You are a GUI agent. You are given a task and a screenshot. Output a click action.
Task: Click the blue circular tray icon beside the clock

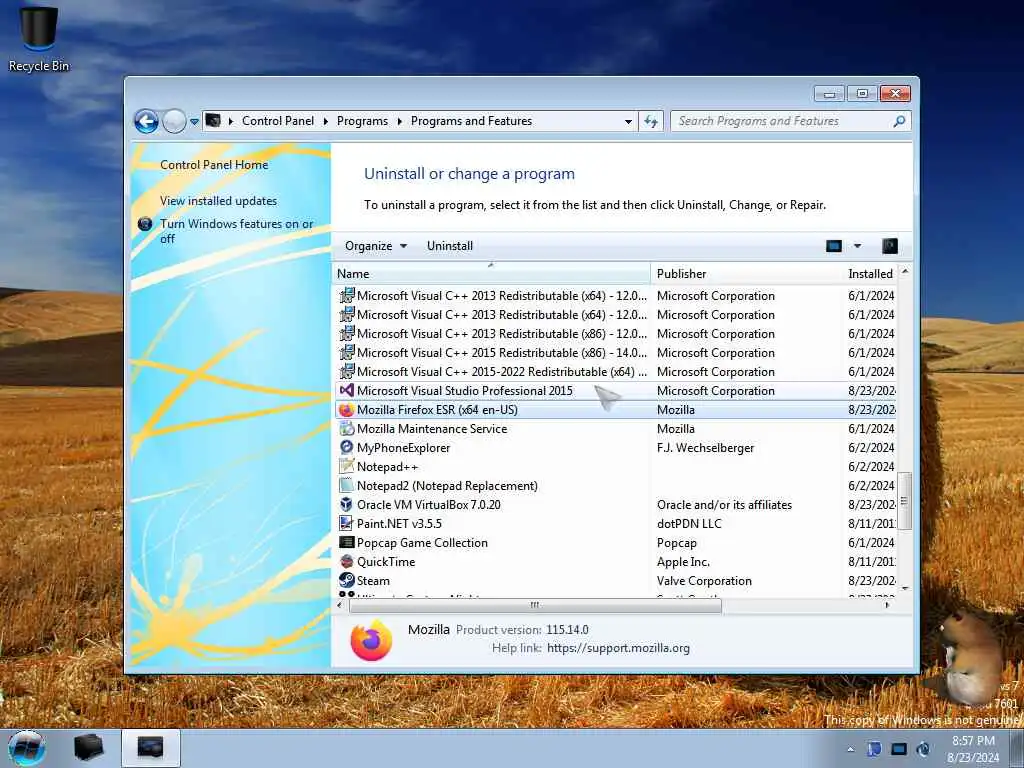point(923,749)
